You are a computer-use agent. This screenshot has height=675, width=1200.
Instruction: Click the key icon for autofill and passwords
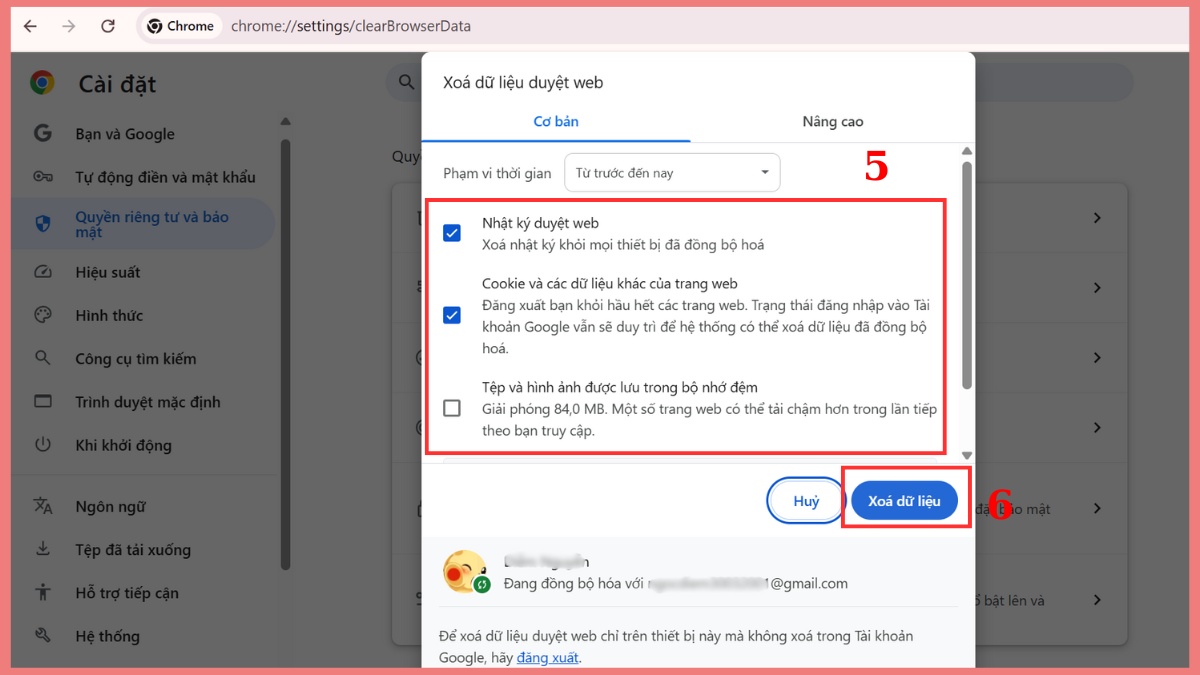[42, 177]
